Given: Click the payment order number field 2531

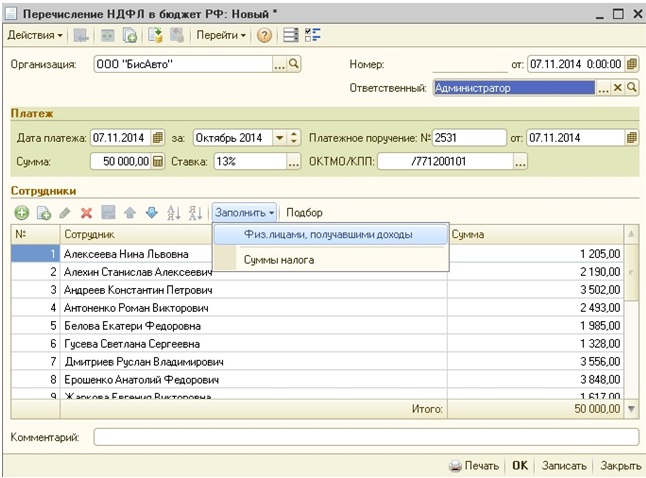Looking at the screenshot, I should coord(469,138).
